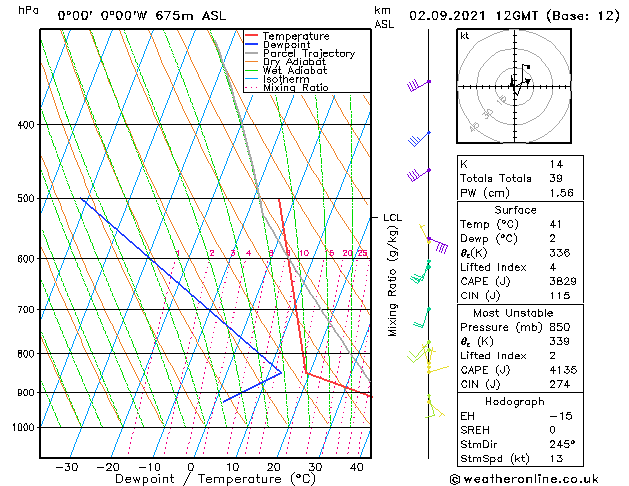Image resolution: width=629 pixels, height=486 pixels.
Task: Click the 'Dewpoint / Temperature (°C)' axis title
Action: tap(215, 479)
